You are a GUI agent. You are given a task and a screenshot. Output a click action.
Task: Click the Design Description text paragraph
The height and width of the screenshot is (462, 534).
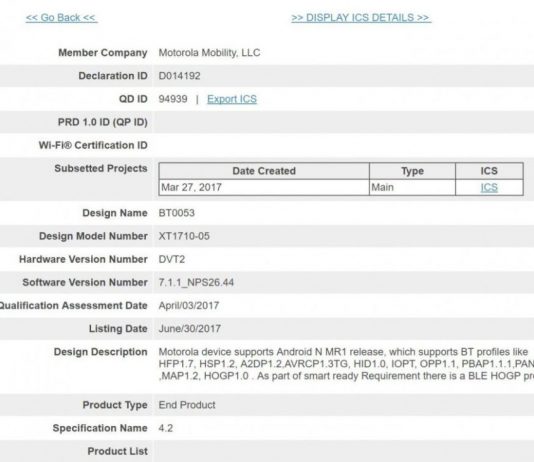(x=346, y=364)
